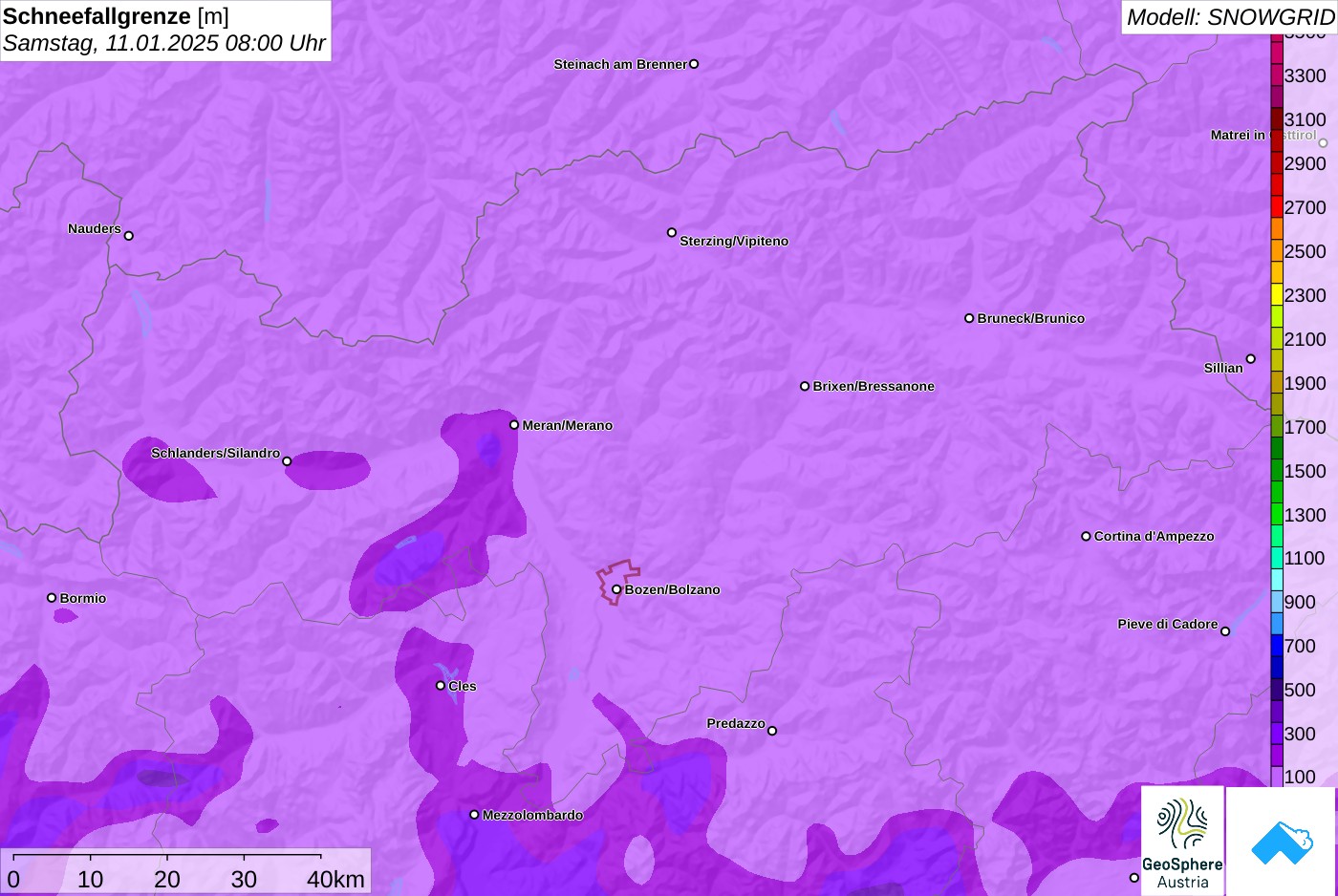The image size is (1338, 896).
Task: Click the Predazzo marker dot
Action: click(x=772, y=731)
